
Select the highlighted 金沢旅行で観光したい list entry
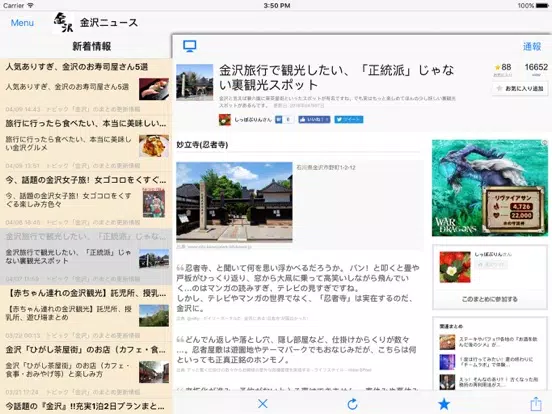point(86,256)
